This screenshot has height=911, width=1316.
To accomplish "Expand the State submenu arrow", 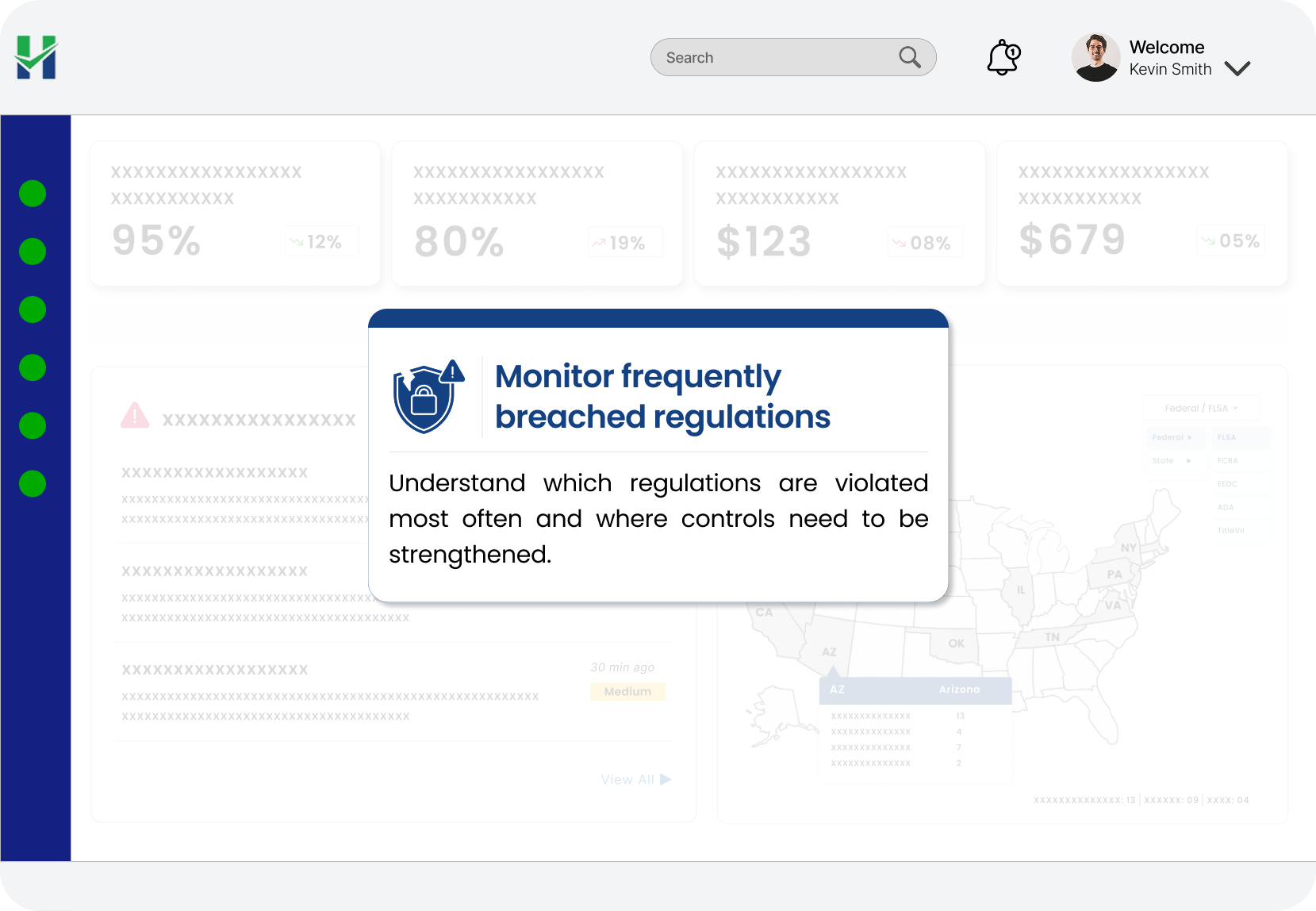I will tap(1188, 461).
